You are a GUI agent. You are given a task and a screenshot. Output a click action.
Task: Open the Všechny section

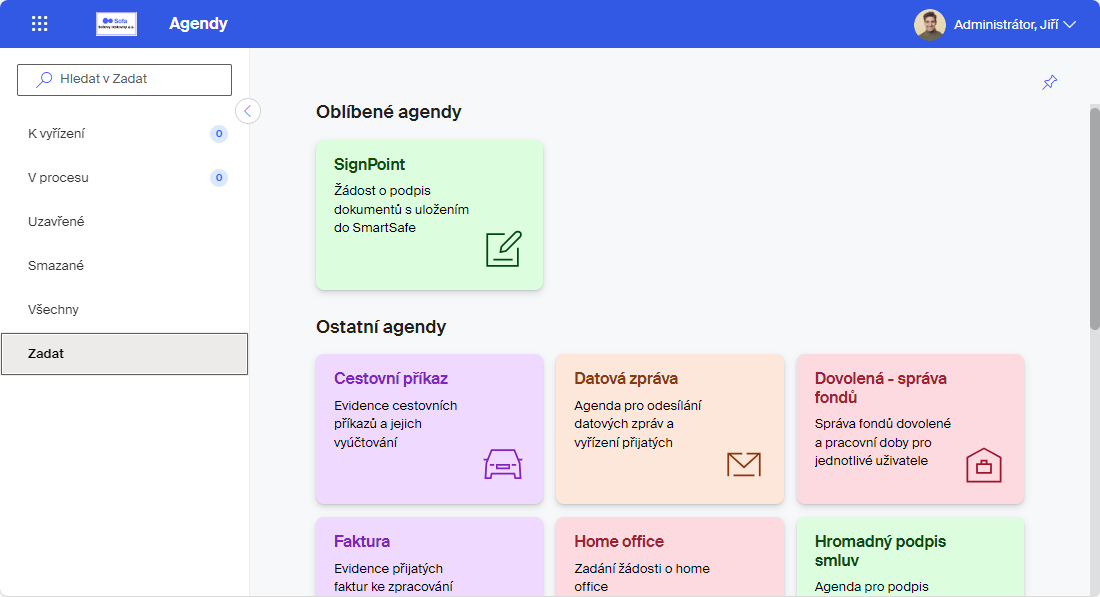(x=125, y=309)
